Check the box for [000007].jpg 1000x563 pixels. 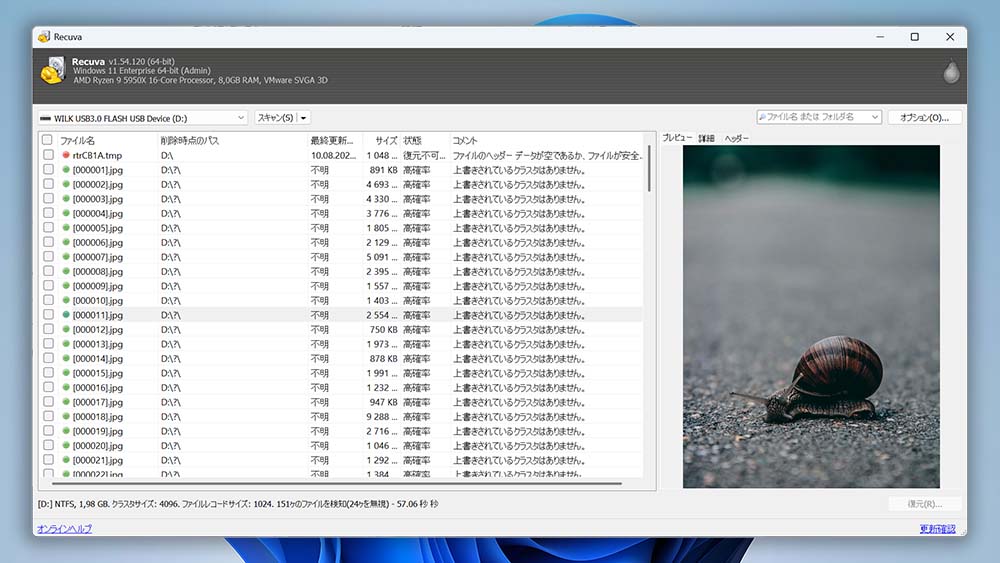point(48,256)
